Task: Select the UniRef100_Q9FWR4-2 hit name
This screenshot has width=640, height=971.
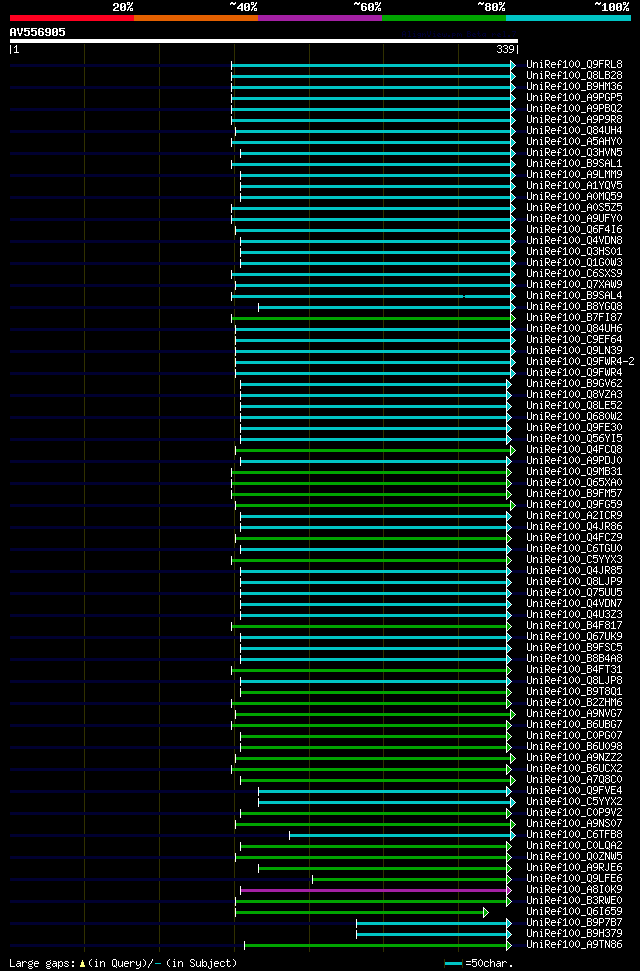Action: tap(581, 362)
